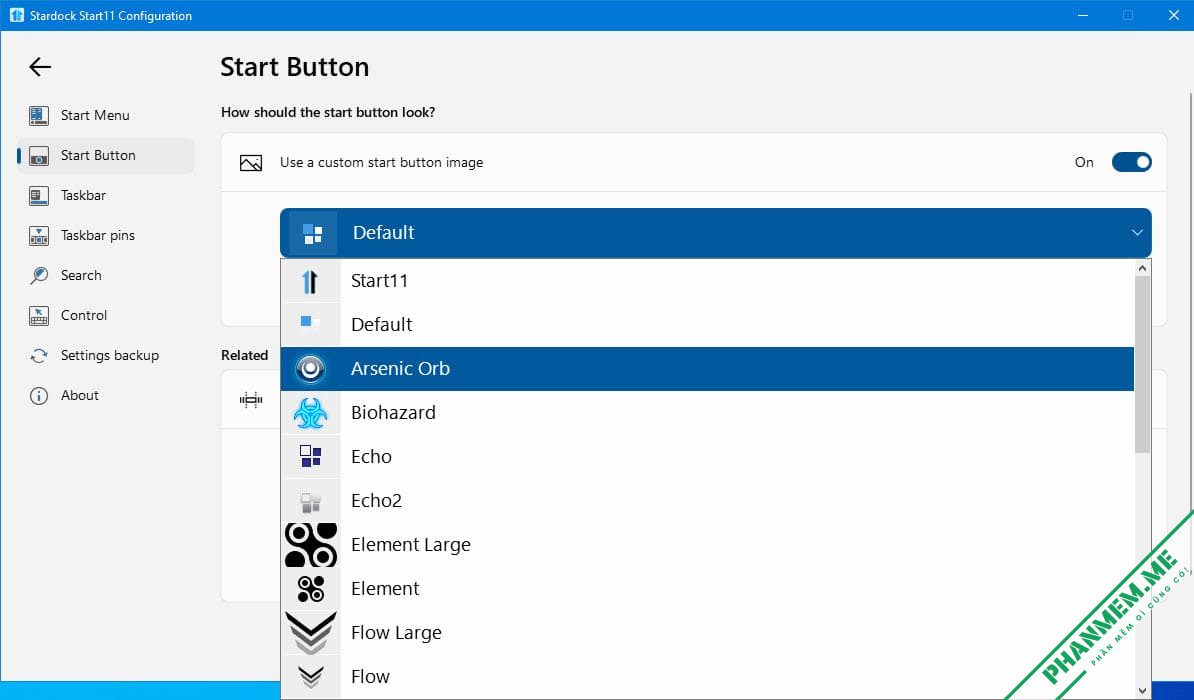Open the Search settings page

click(105, 275)
